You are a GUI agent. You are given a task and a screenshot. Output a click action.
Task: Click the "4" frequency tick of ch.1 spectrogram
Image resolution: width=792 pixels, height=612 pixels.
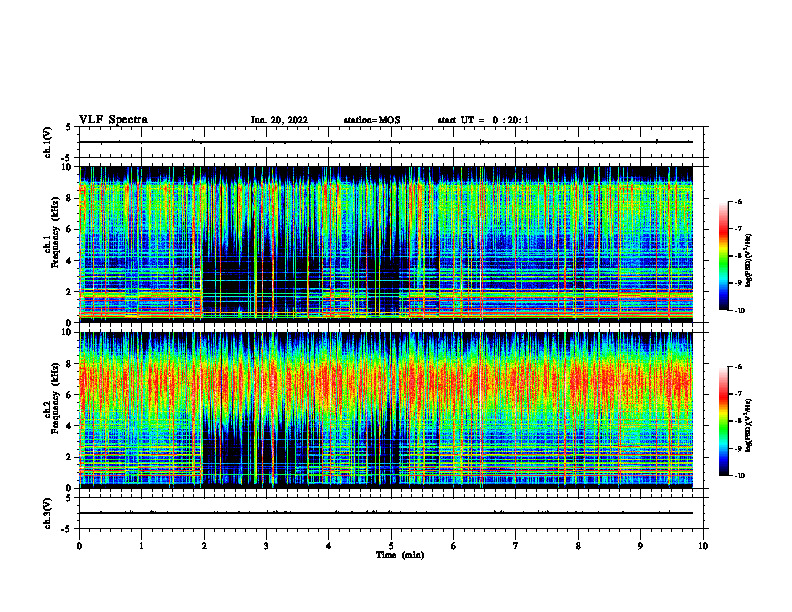point(71,261)
